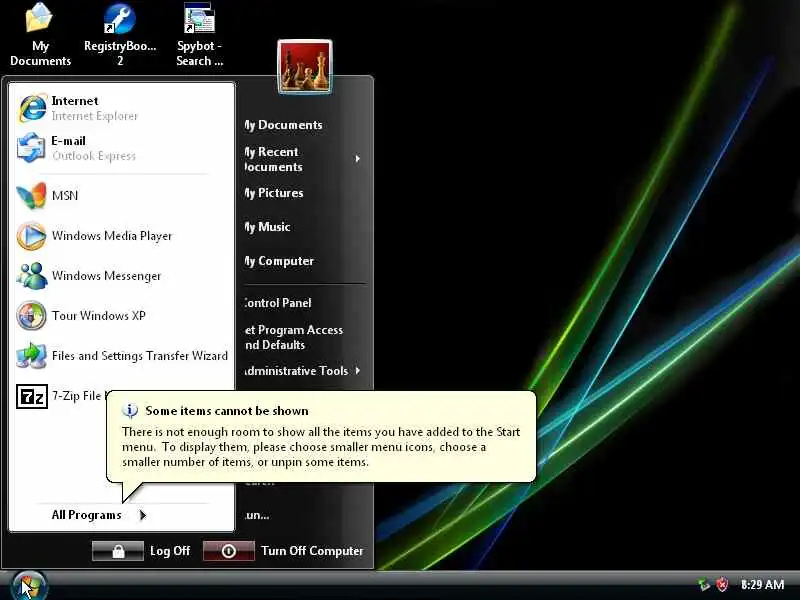Click the Start orb button

click(29, 585)
